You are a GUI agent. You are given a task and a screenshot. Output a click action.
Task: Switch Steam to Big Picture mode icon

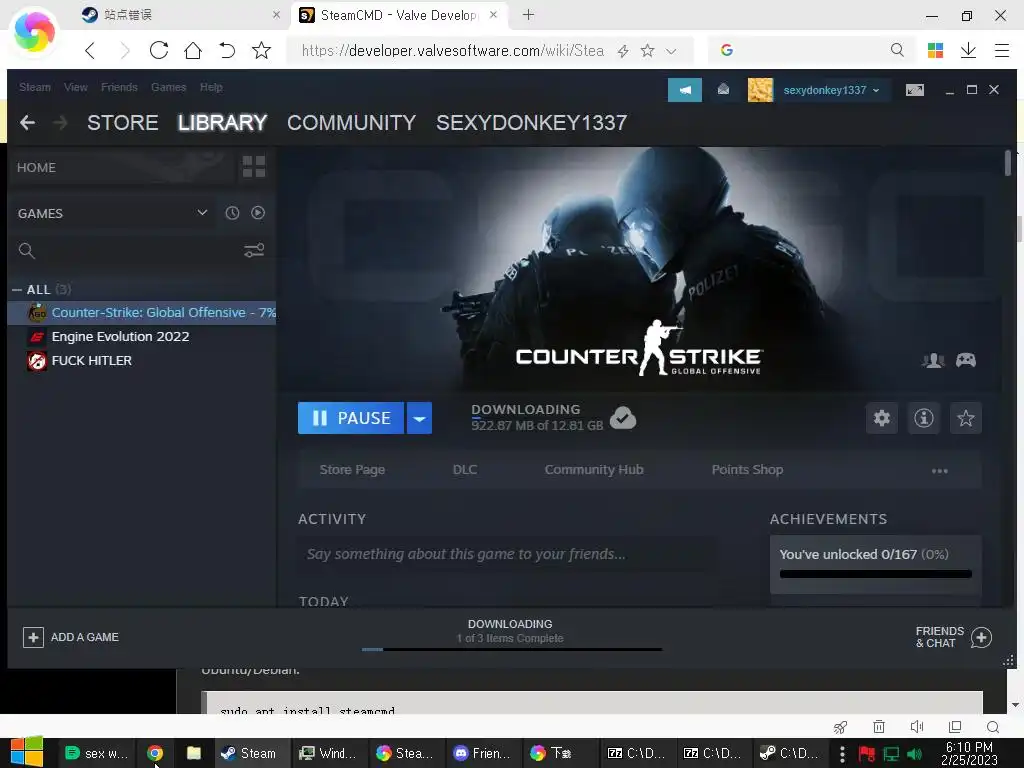click(x=914, y=90)
